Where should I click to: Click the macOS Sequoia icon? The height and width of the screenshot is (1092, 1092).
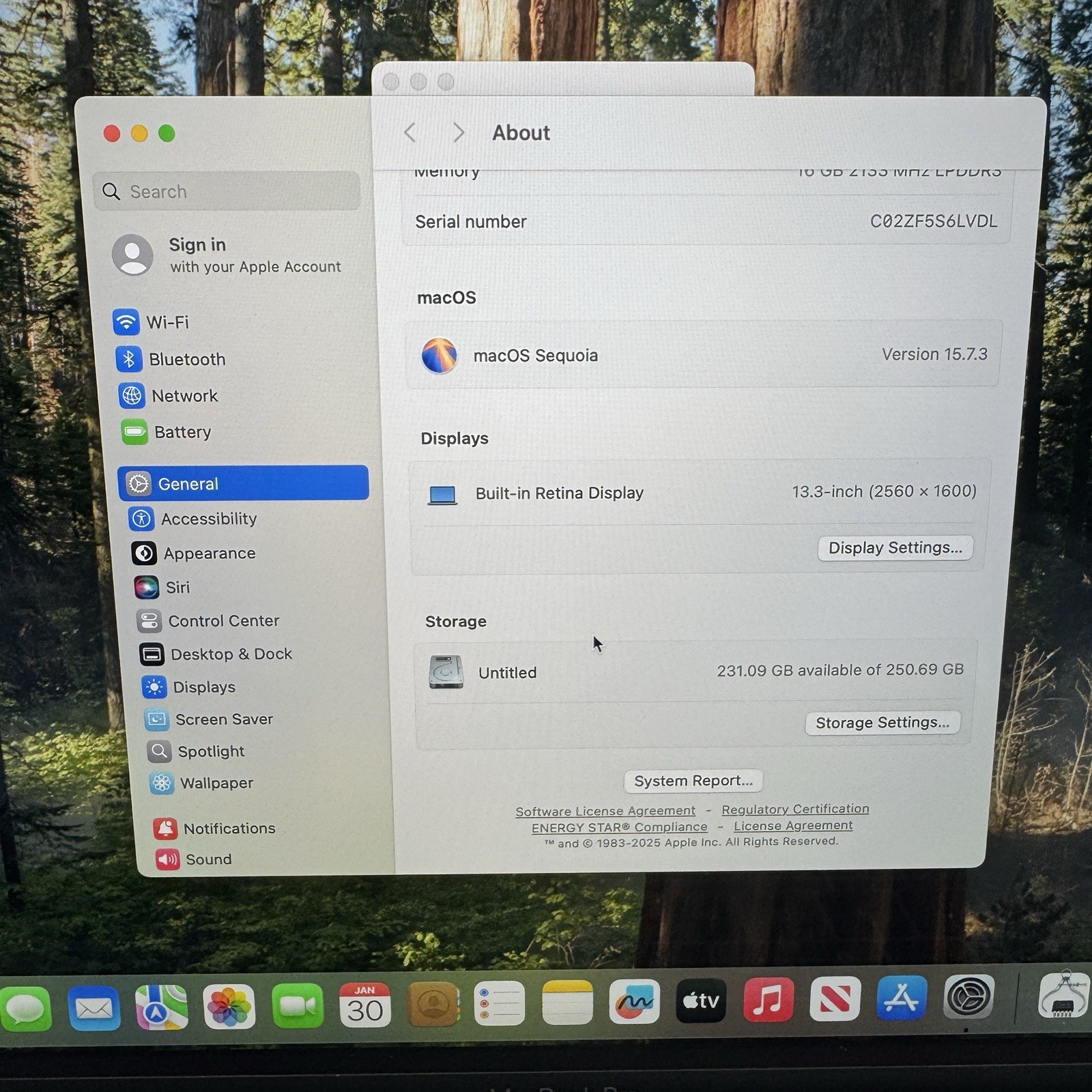pyautogui.click(x=440, y=356)
